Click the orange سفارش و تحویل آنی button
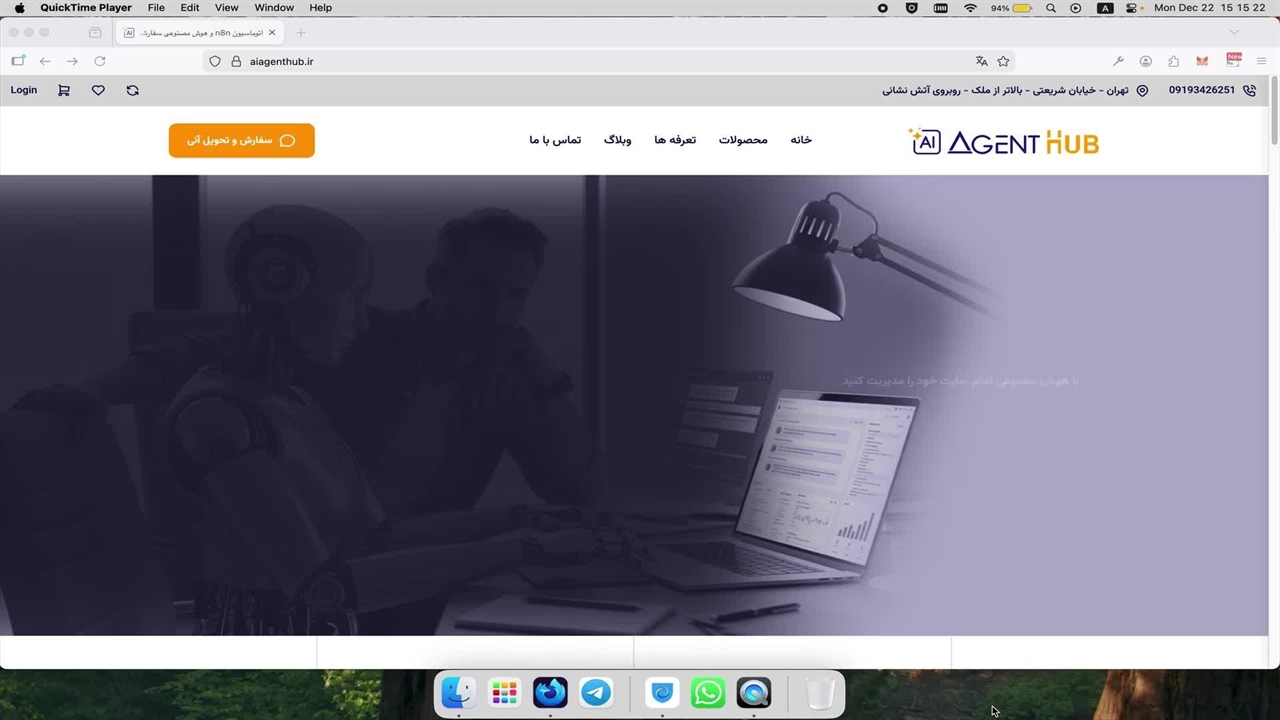Screen dimensions: 1280x720 241,141
